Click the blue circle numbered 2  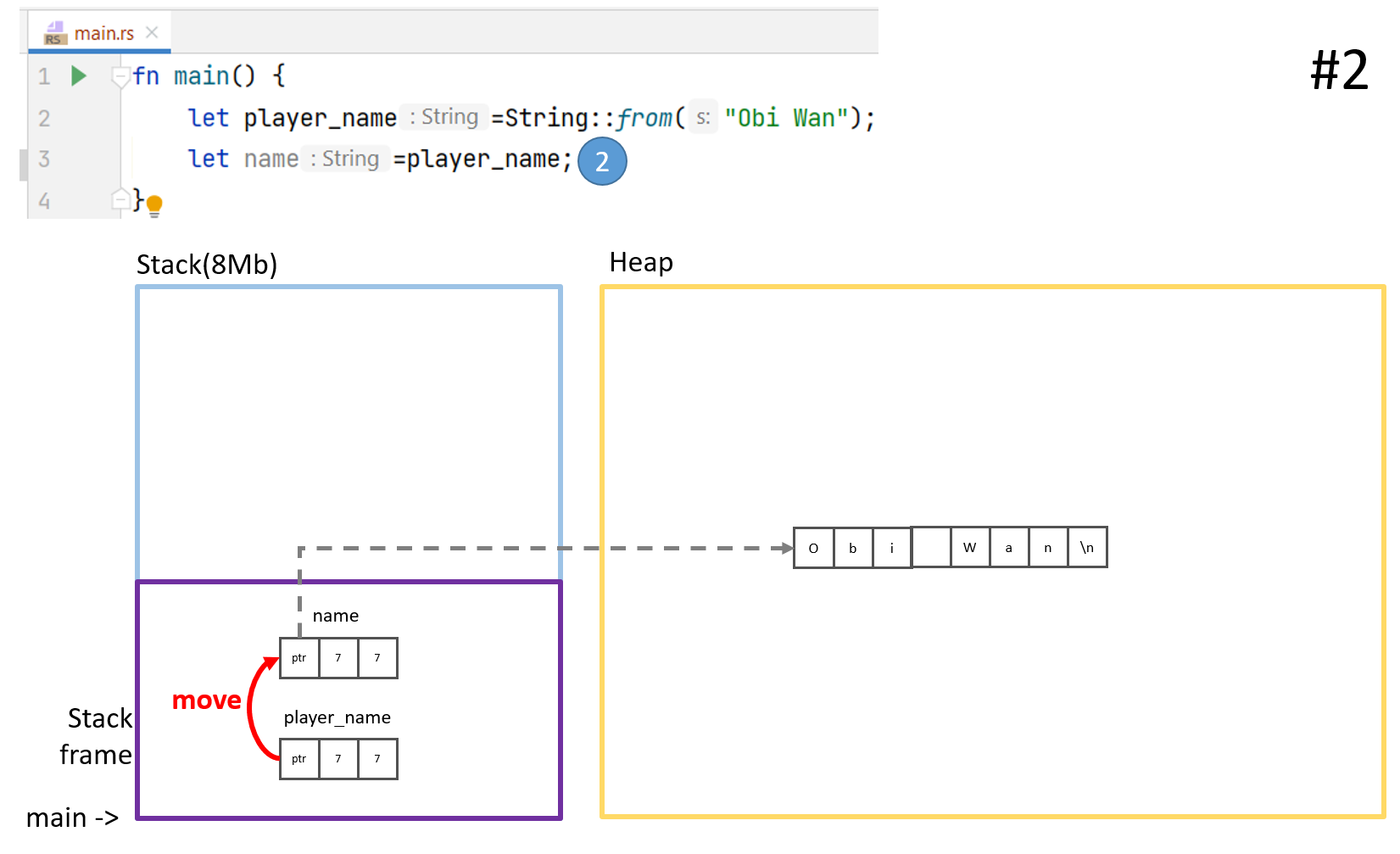click(x=601, y=161)
